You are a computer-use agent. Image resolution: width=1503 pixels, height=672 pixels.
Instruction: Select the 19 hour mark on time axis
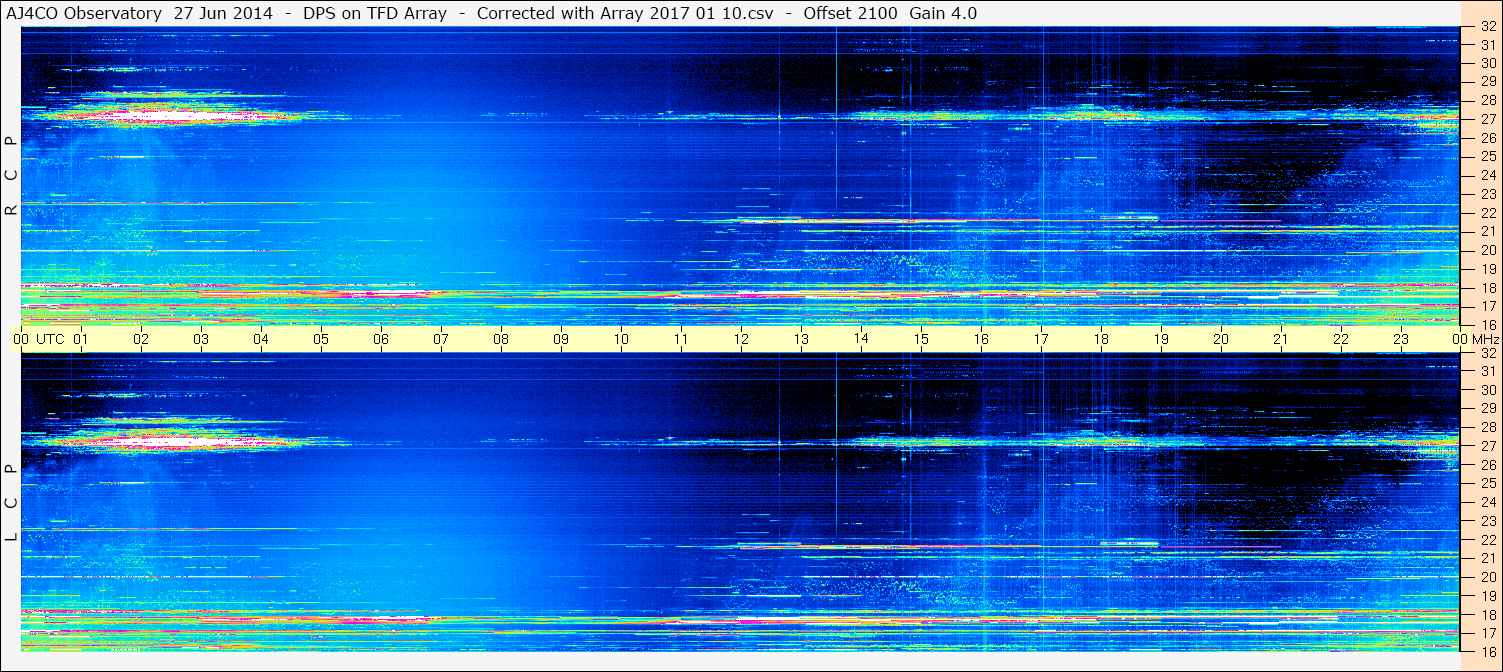coord(1161,339)
